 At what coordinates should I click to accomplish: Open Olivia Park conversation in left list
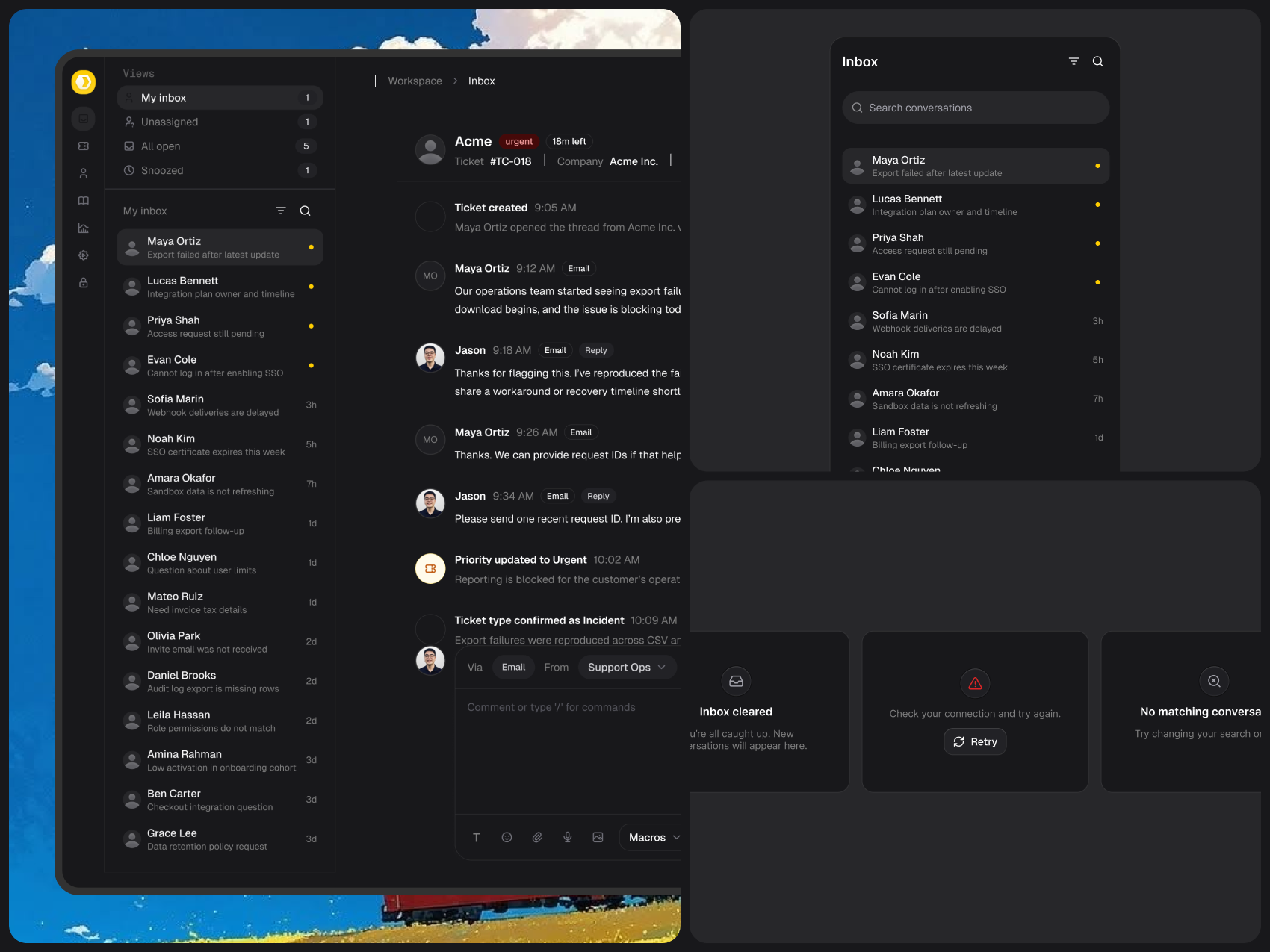220,642
